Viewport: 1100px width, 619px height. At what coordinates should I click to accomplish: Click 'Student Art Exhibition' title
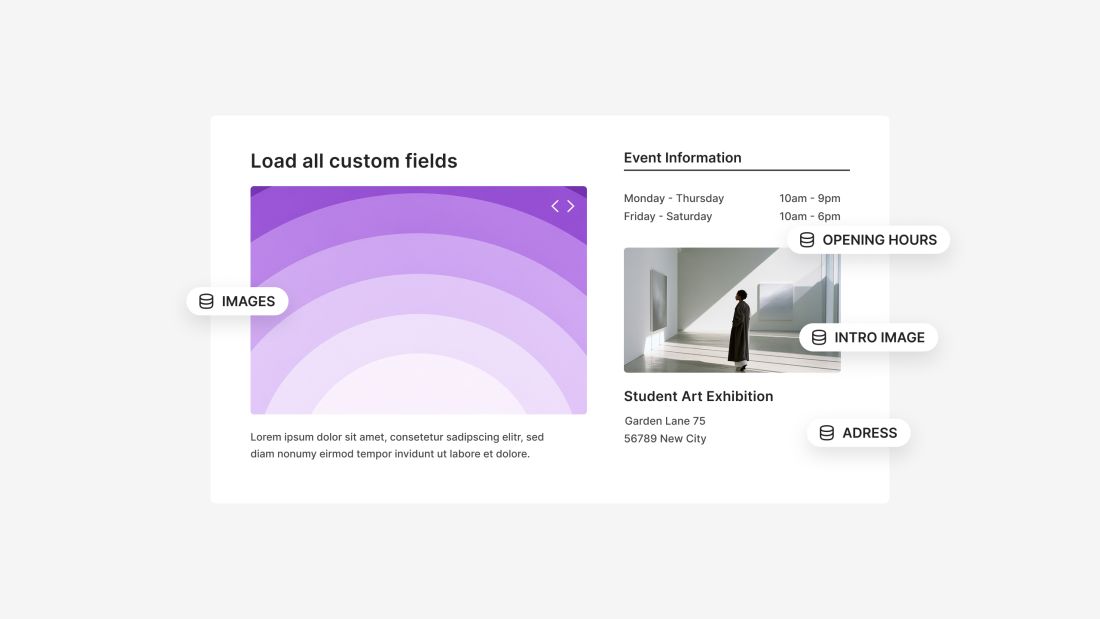(x=699, y=397)
